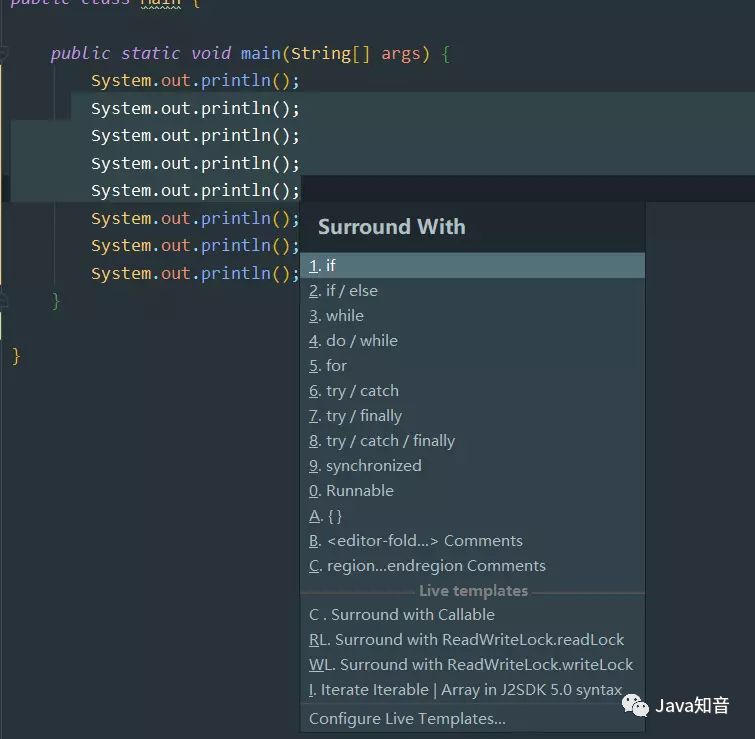The width and height of the screenshot is (755, 739).
Task: Click the method's closing green brace
Action: [56, 301]
